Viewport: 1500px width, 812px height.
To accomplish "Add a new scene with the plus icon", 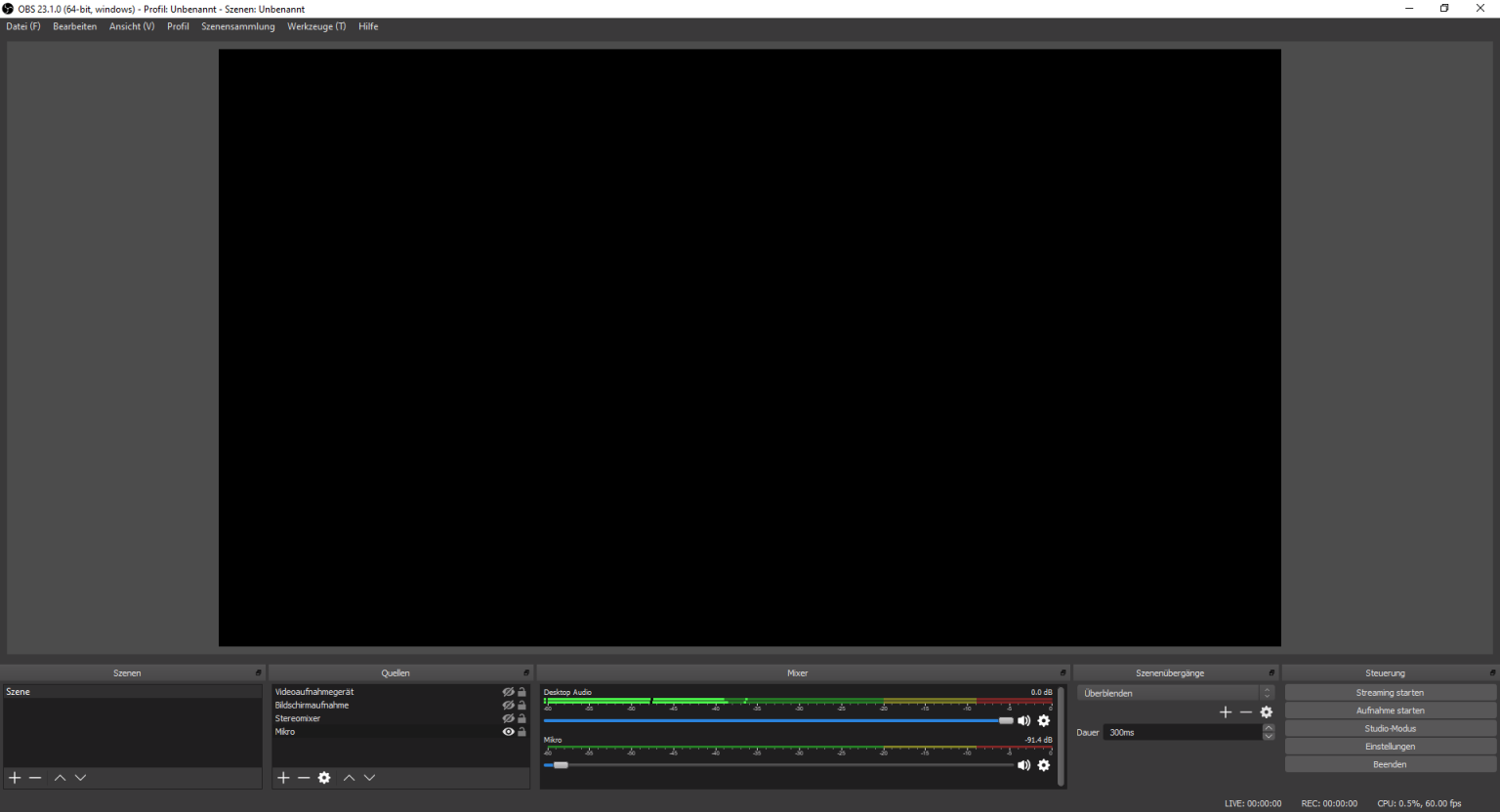I will [15, 778].
